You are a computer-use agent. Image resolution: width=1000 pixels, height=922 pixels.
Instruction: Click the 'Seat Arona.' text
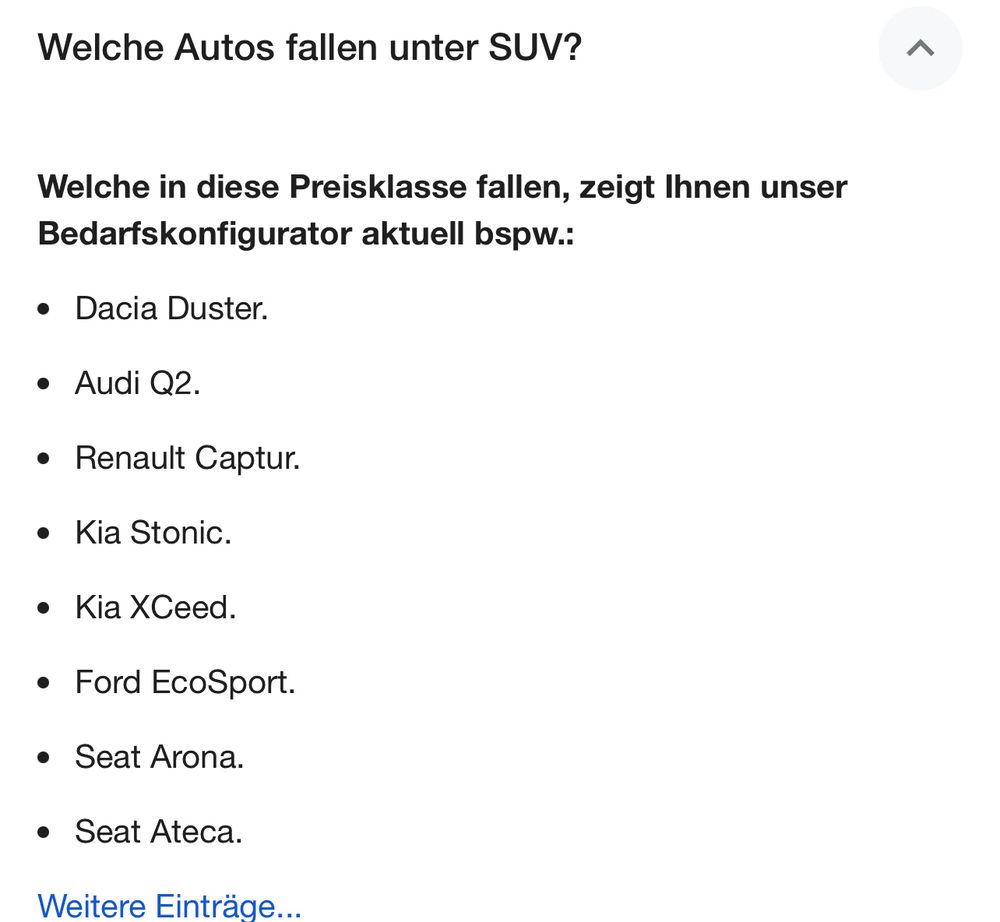[x=159, y=757]
